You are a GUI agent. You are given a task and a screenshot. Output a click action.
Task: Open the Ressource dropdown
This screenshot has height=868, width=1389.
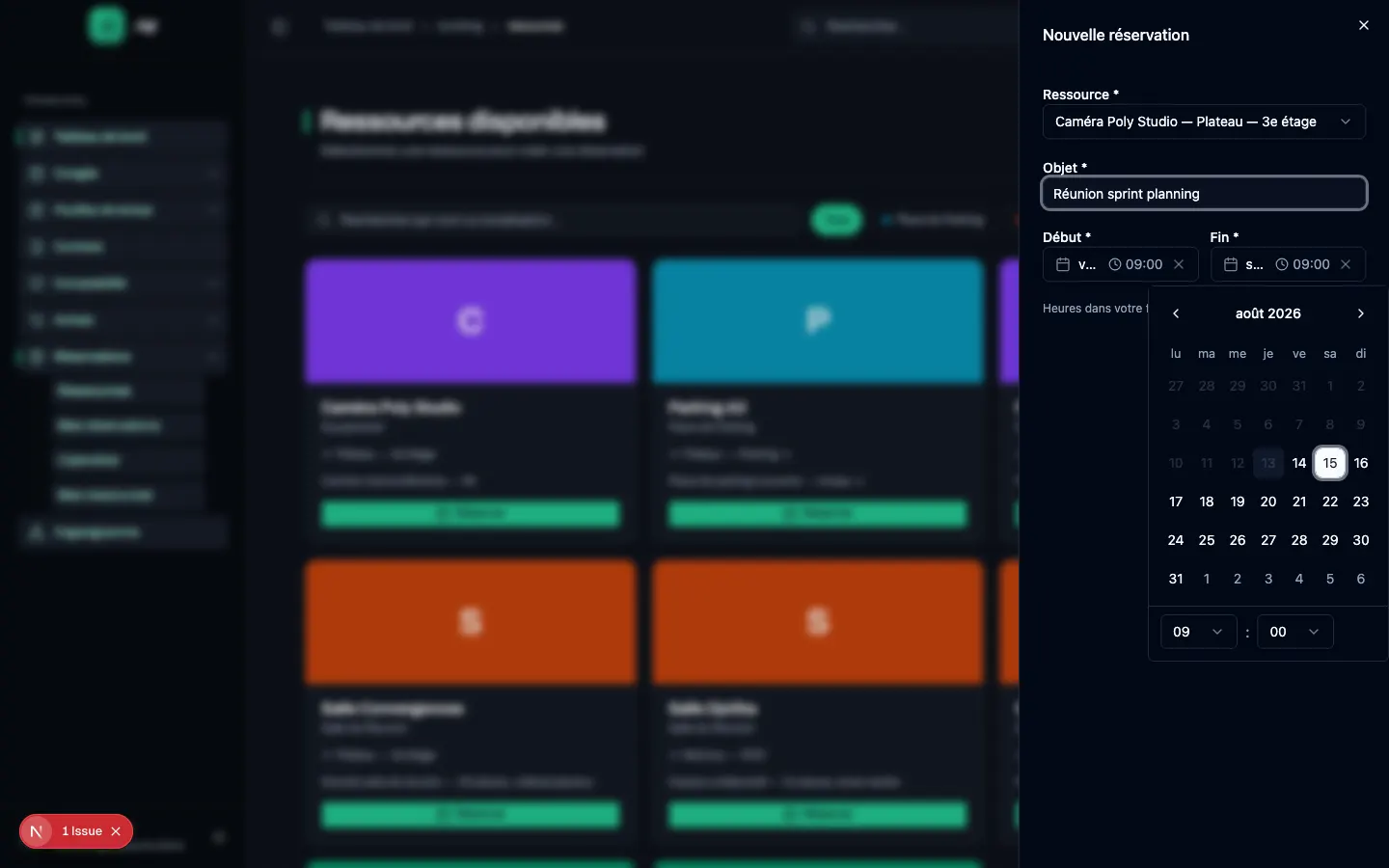[1204, 122]
